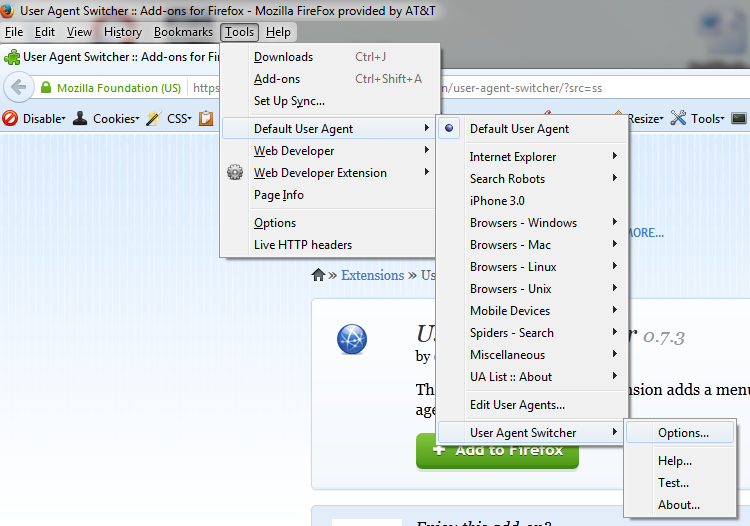Viewport: 750px width, 526px height.
Task: Click the Mozilla Foundation (US) identity label
Action: click(x=119, y=88)
